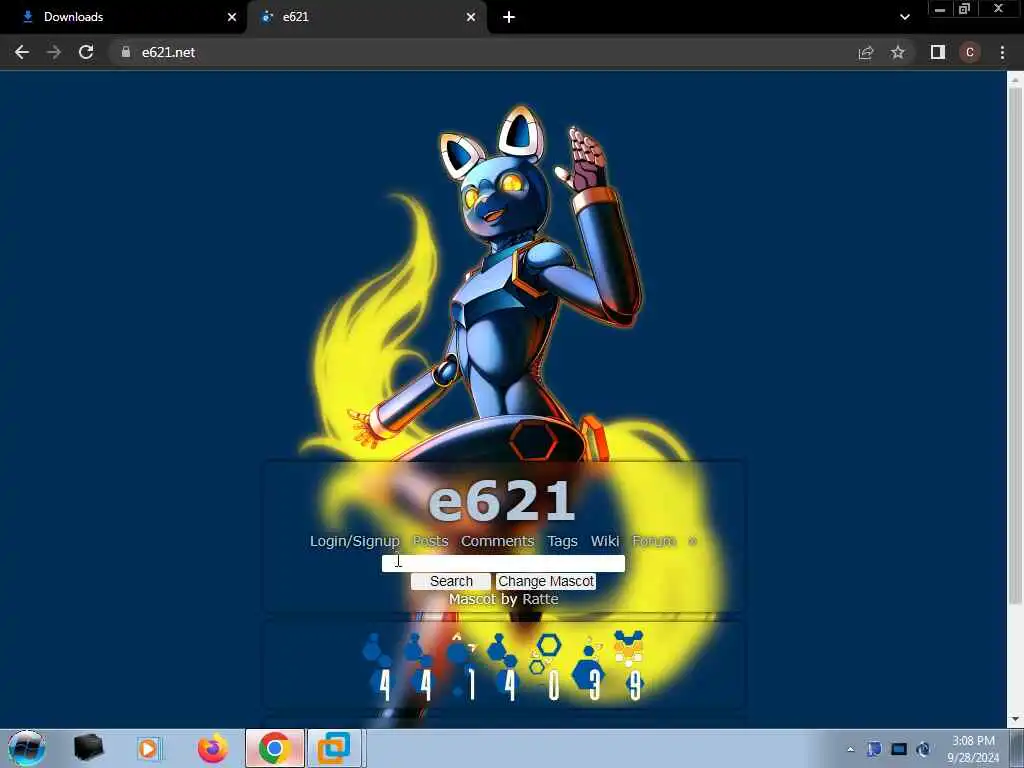Open the Wiki link
Image resolution: width=1024 pixels, height=768 pixels.
click(x=605, y=541)
